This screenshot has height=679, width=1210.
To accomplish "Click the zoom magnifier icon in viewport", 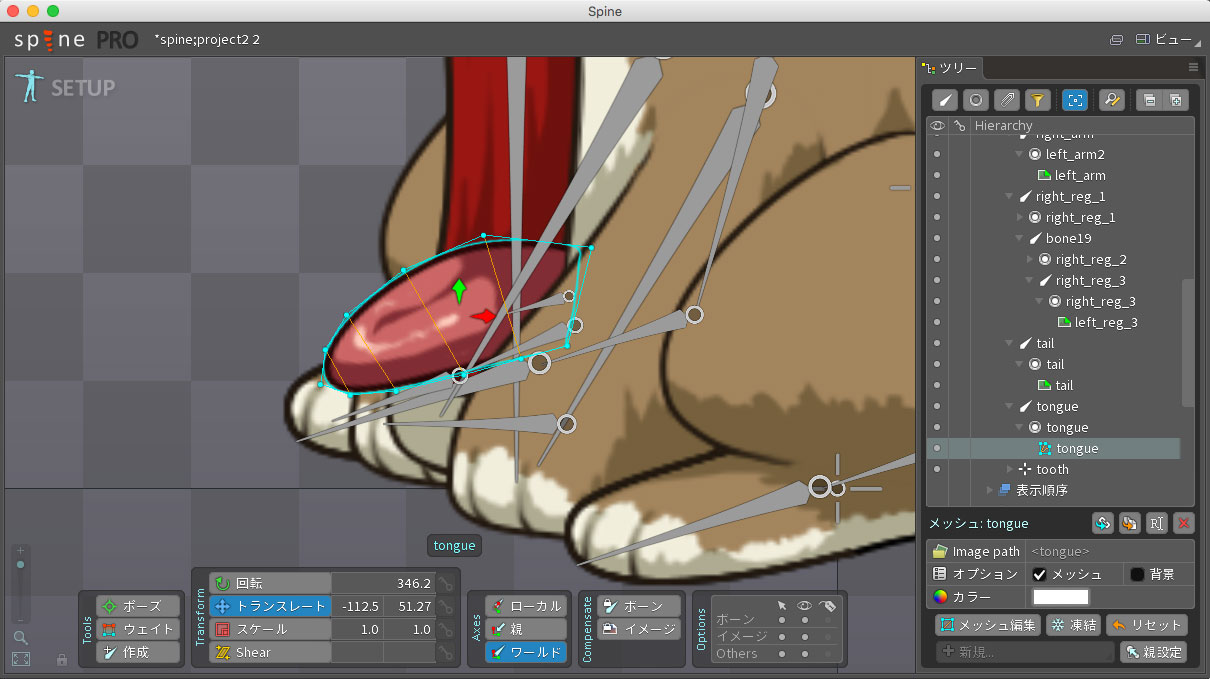I will pyautogui.click(x=20, y=637).
